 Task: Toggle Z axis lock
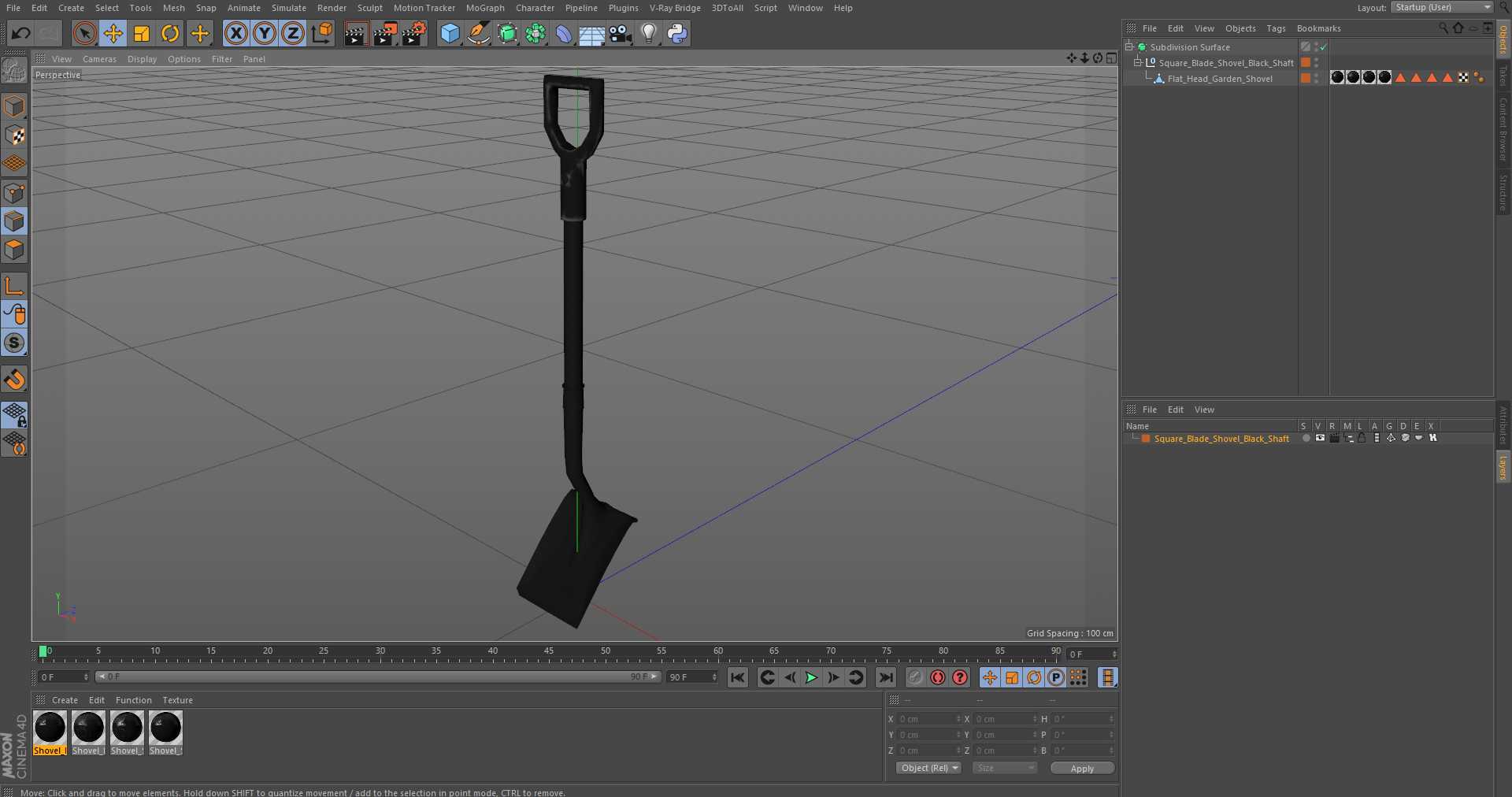coord(293,33)
